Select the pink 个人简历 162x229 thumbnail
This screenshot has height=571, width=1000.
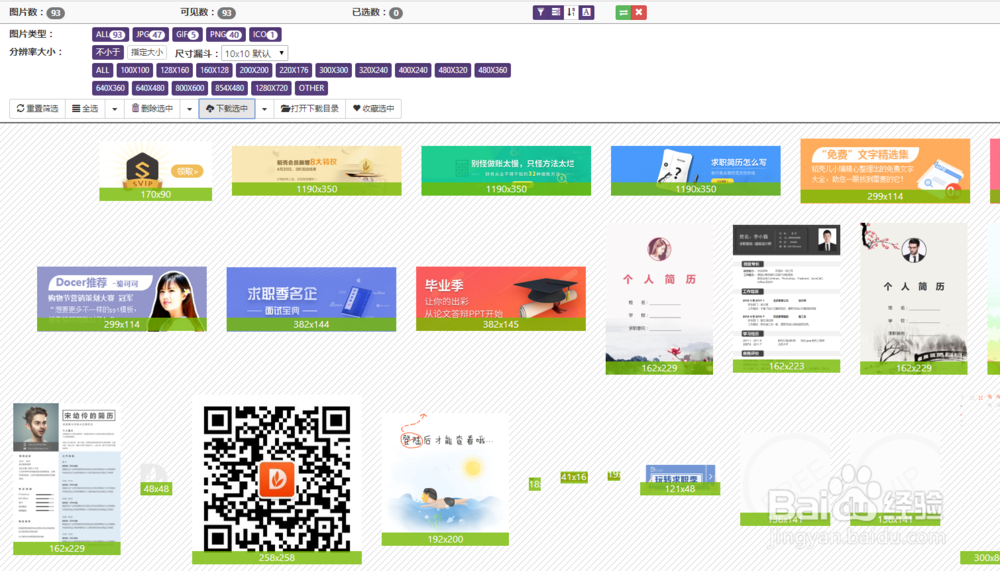659,299
